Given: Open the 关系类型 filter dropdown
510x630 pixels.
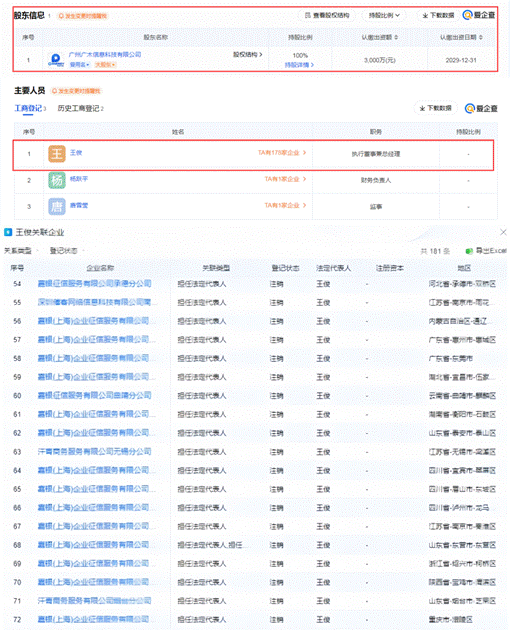Looking at the screenshot, I should click(x=21, y=251).
